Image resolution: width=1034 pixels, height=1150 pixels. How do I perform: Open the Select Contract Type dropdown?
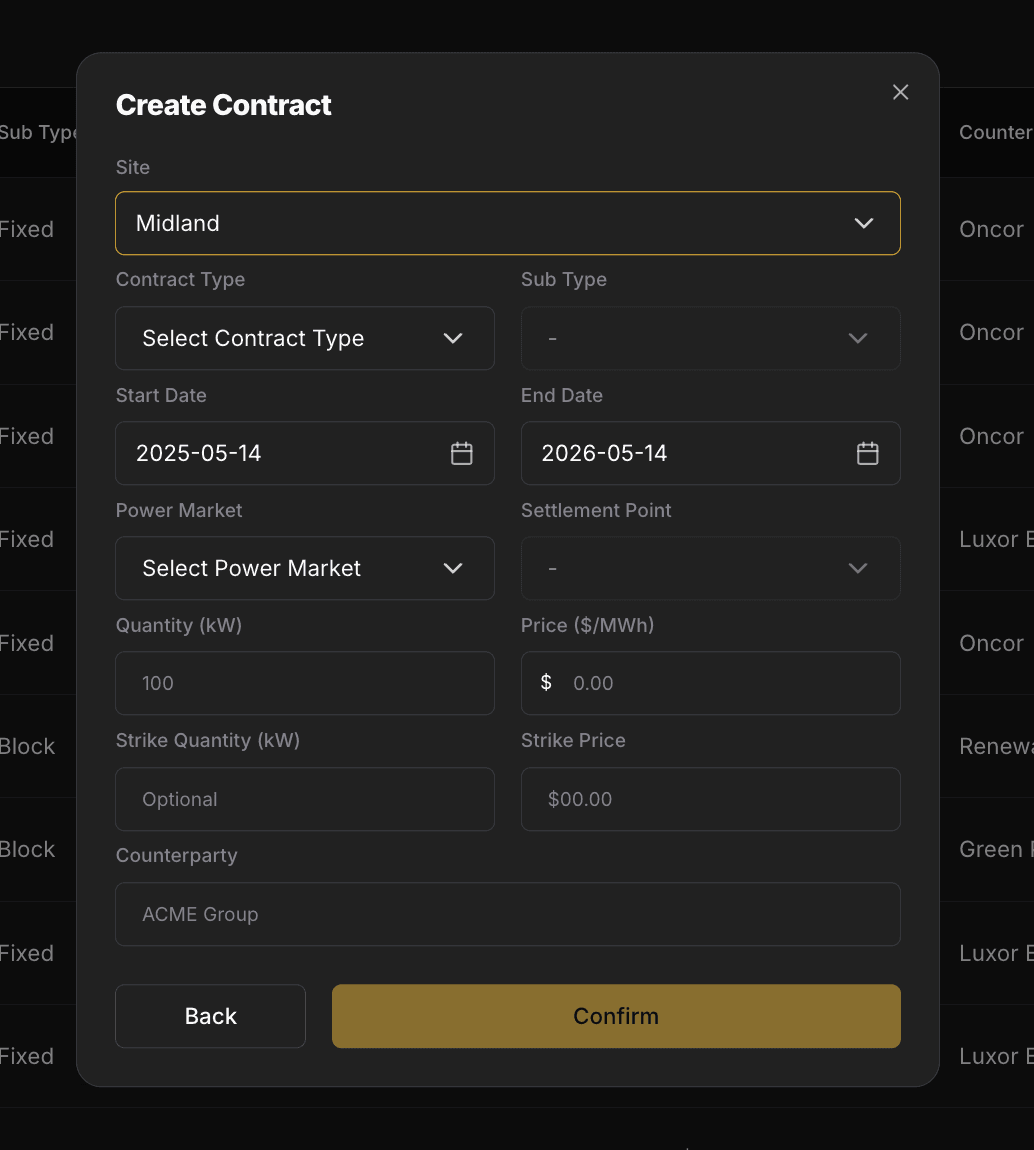click(304, 338)
